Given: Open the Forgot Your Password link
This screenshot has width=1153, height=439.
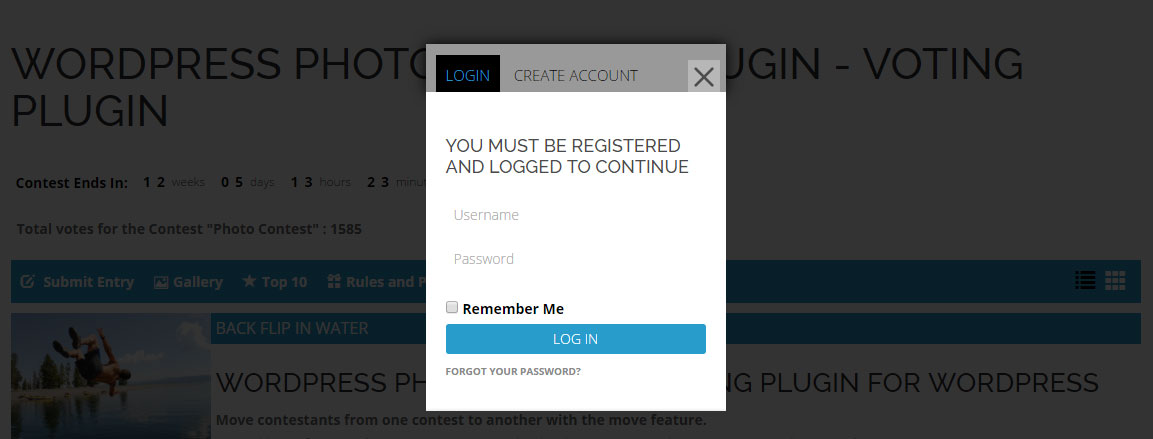Looking at the screenshot, I should [x=513, y=372].
